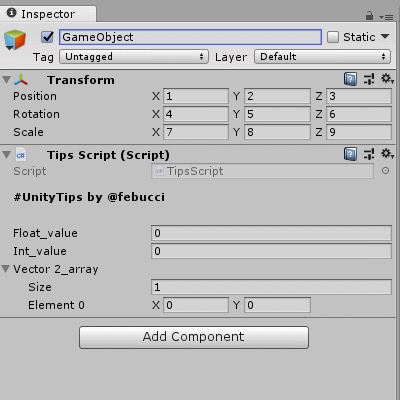The height and width of the screenshot is (400, 400).
Task: Open the Layer dropdown showing Default
Action: 322,57
